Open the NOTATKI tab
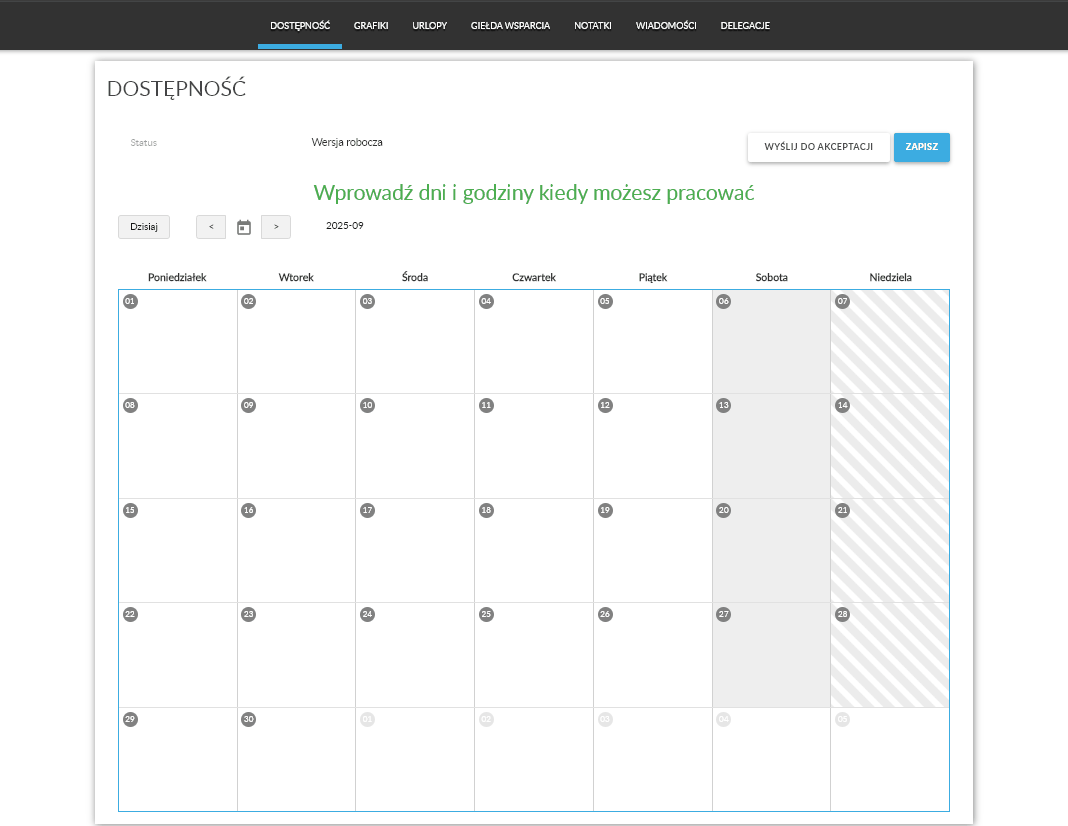Image resolution: width=1068 pixels, height=826 pixels. click(x=593, y=26)
